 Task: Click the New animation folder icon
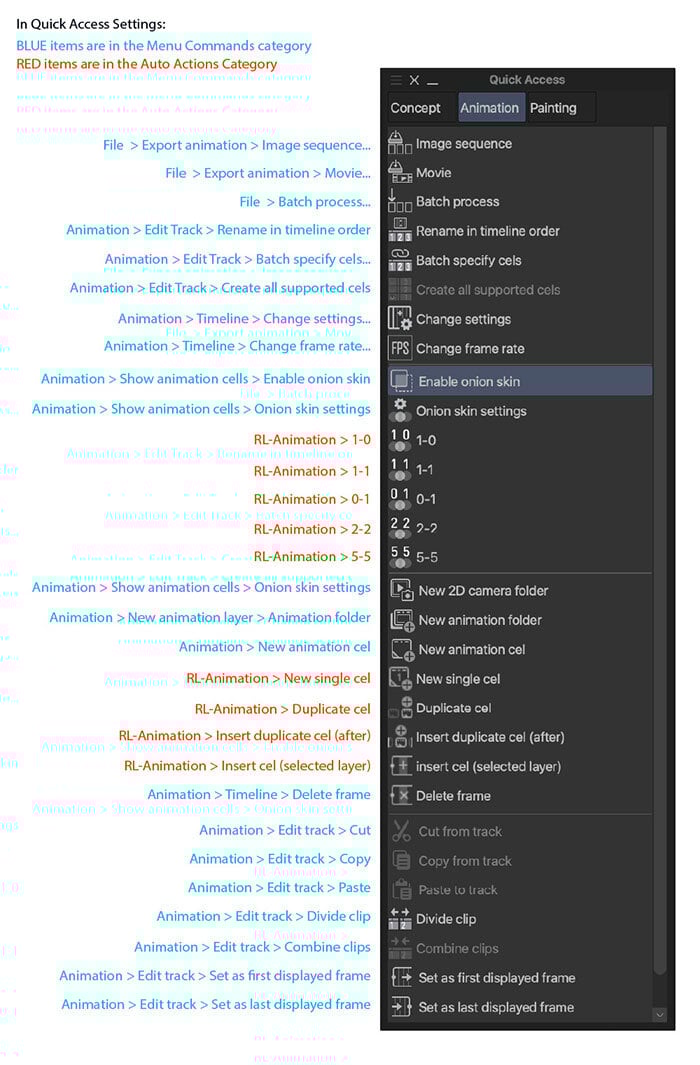[x=401, y=619]
